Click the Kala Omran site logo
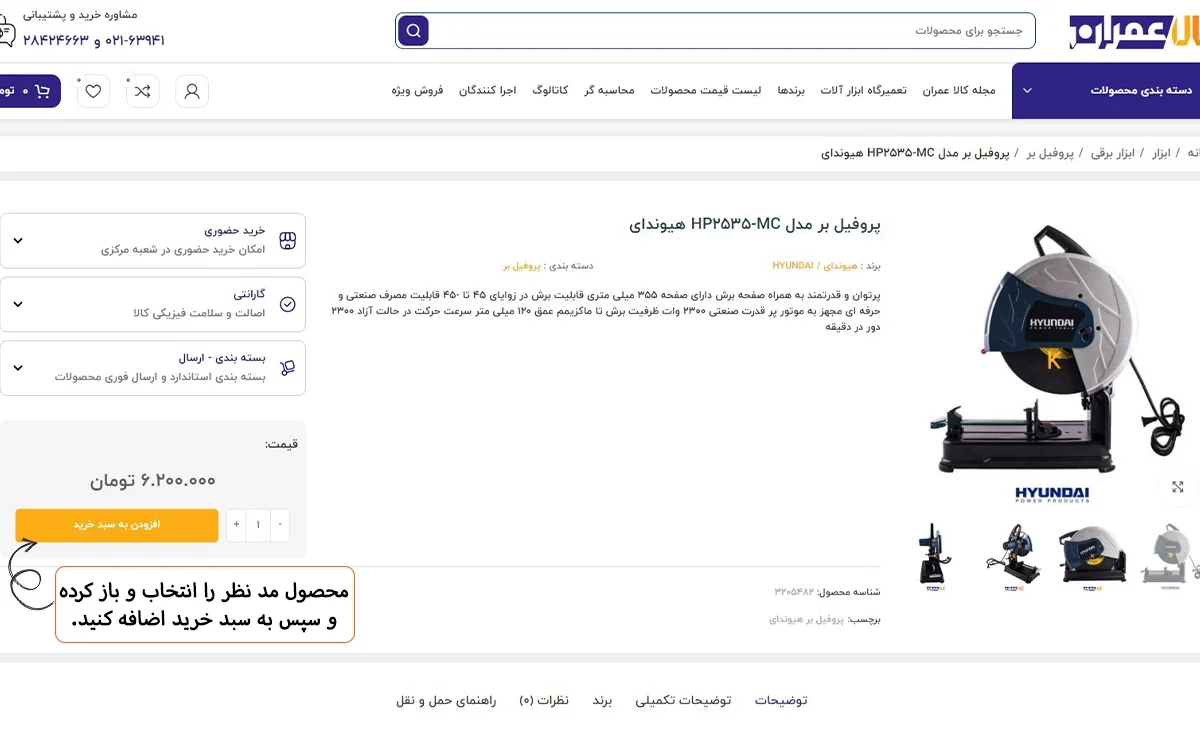 (1133, 31)
